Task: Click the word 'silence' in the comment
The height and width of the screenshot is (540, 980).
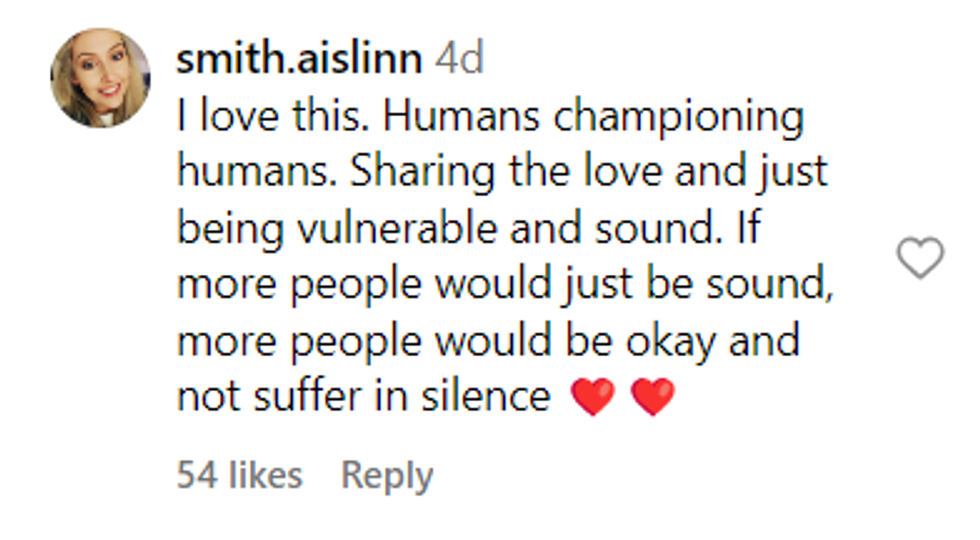Action: 496,397
